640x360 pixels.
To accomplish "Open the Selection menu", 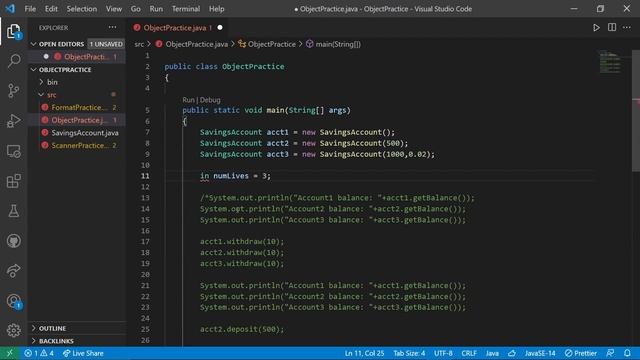I will [82, 9].
